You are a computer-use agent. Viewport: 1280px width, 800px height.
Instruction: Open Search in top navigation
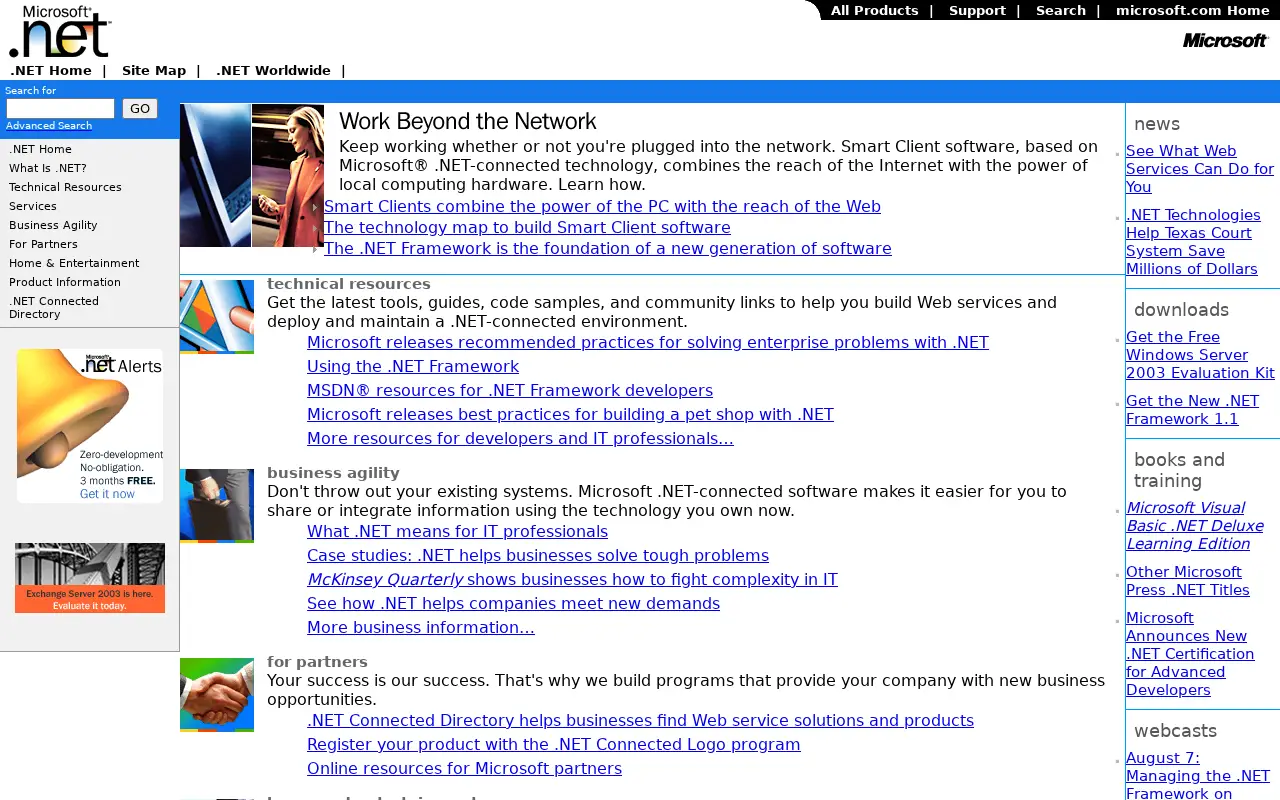pyautogui.click(x=1061, y=10)
